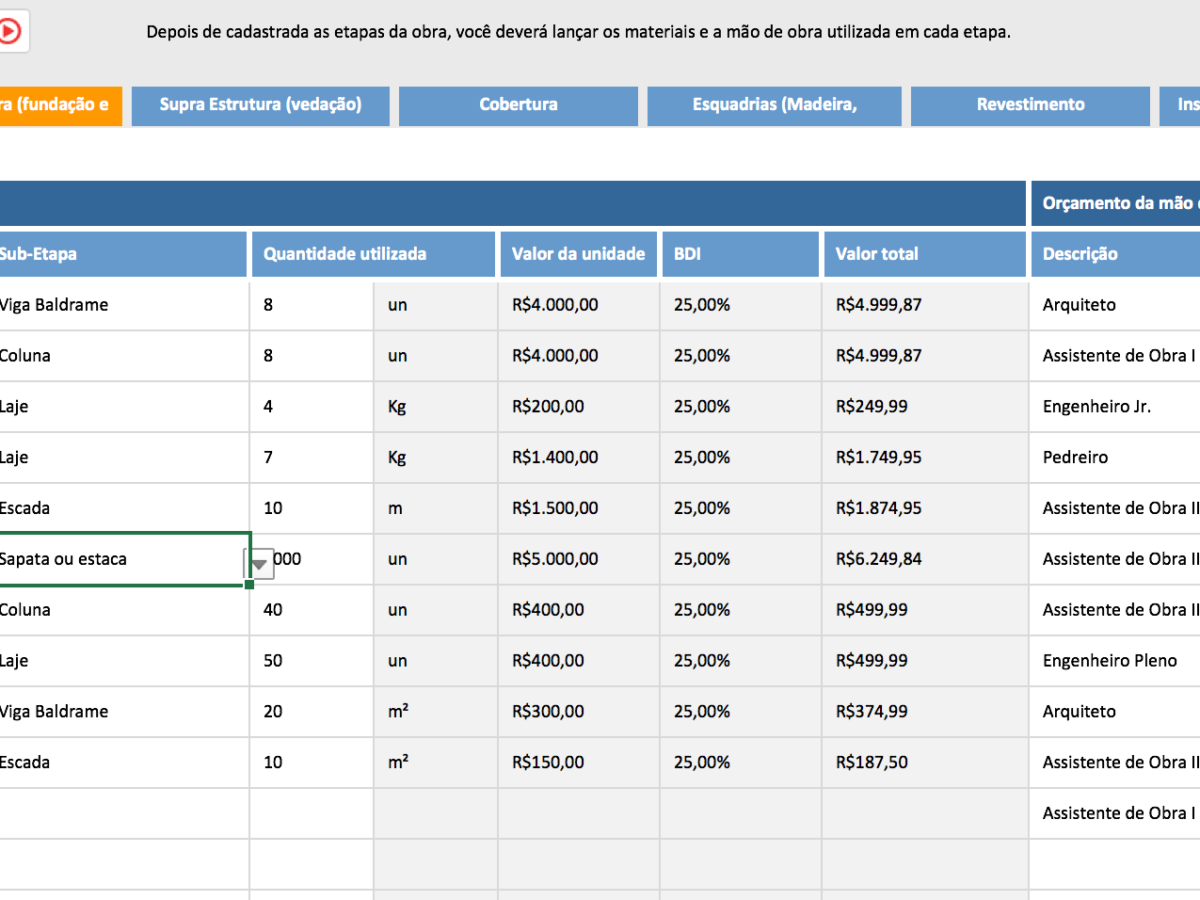Screen dimensions: 1200x900
Task: Click the orange fundação tab
Action: click(x=60, y=105)
